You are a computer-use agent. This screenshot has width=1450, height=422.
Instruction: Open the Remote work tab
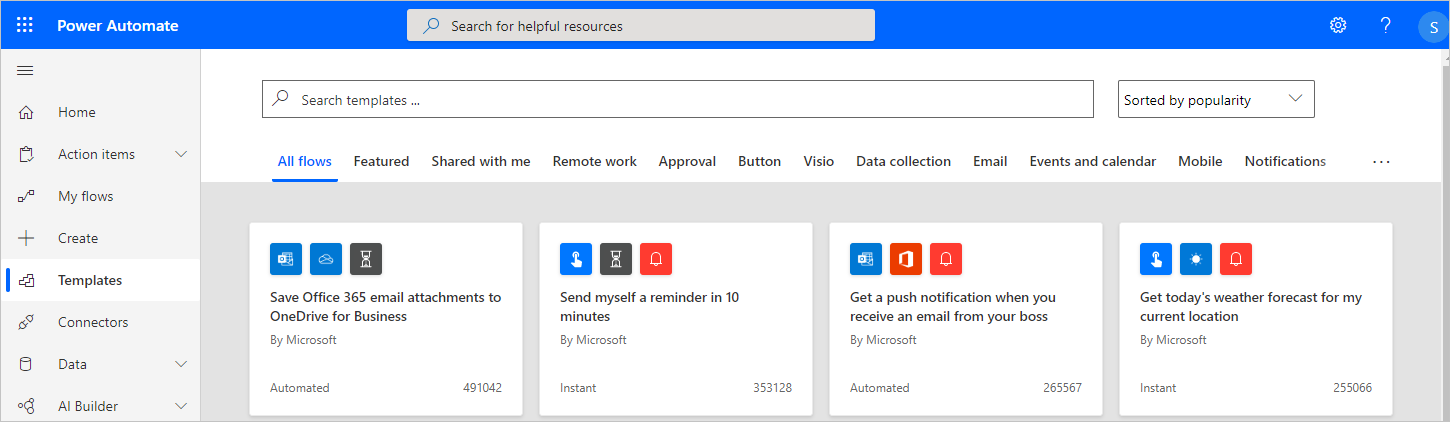click(x=594, y=161)
